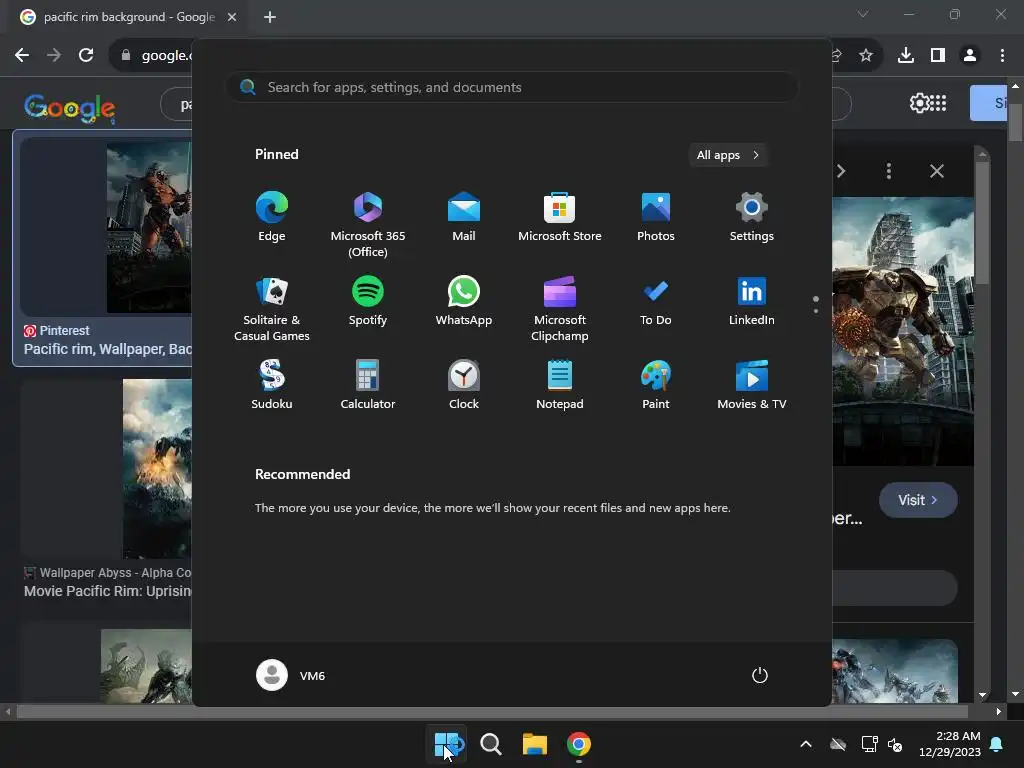Launch Spotify from Start menu
The image size is (1024, 768).
368,301
